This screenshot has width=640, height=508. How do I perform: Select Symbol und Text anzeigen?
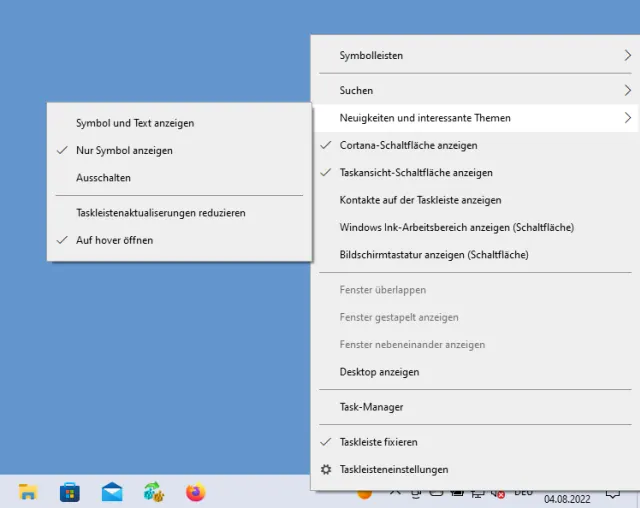click(135, 123)
